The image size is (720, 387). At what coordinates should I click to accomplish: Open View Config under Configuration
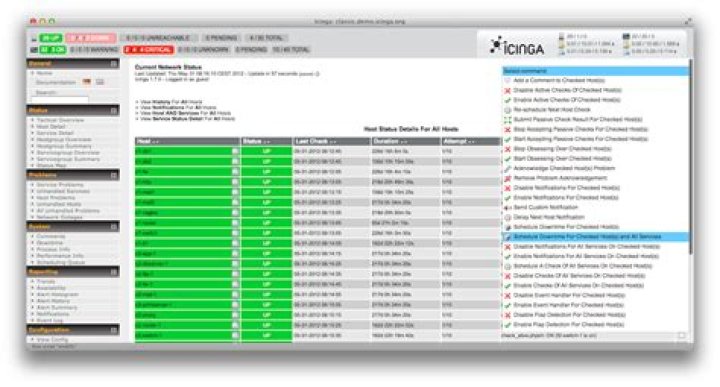click(52, 340)
